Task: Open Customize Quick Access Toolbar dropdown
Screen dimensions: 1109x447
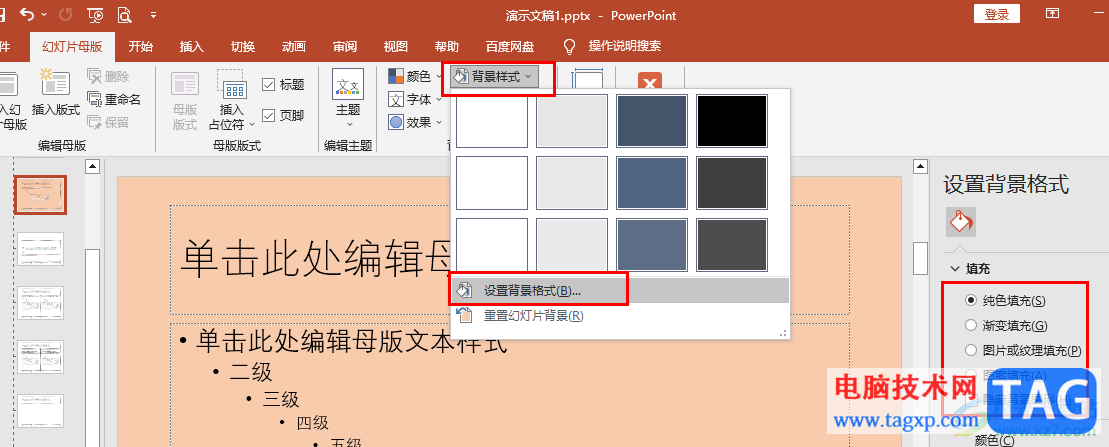Action: tap(154, 14)
